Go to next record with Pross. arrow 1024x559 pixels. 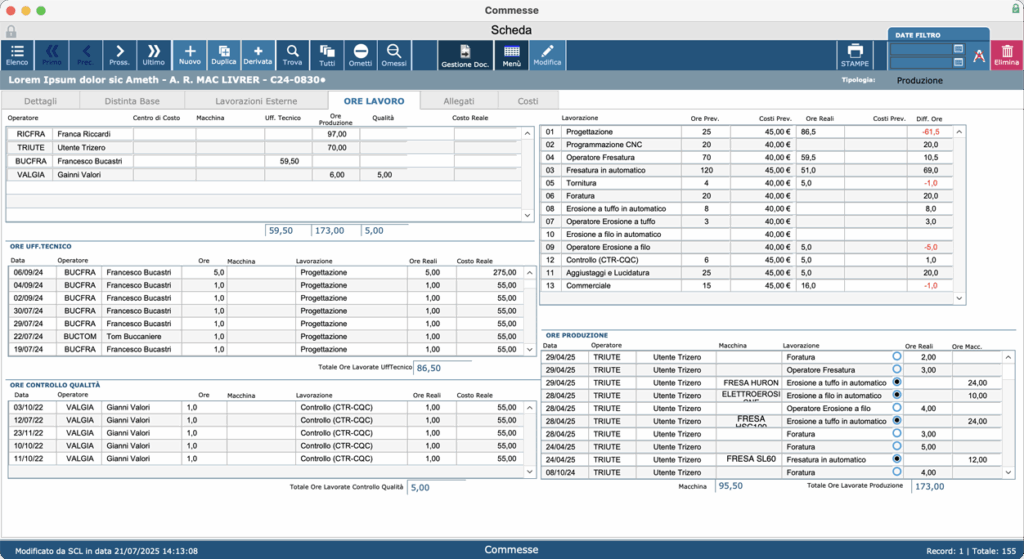click(120, 55)
